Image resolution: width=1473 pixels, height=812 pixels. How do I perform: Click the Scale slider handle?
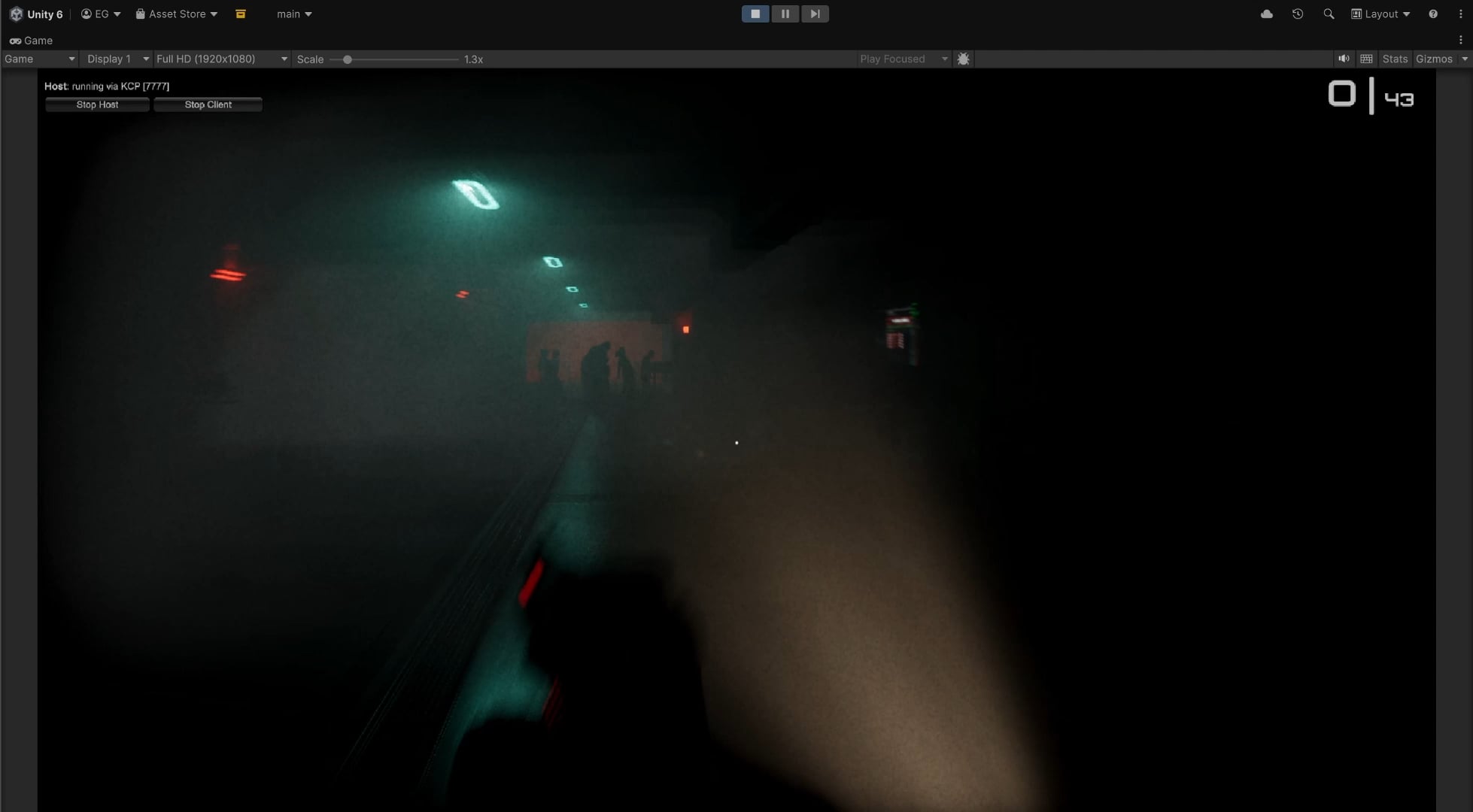348,59
